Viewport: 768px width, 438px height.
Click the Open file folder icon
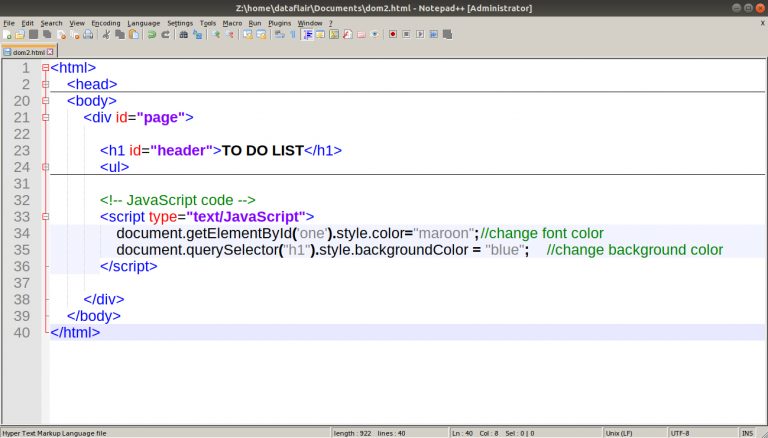coord(20,34)
